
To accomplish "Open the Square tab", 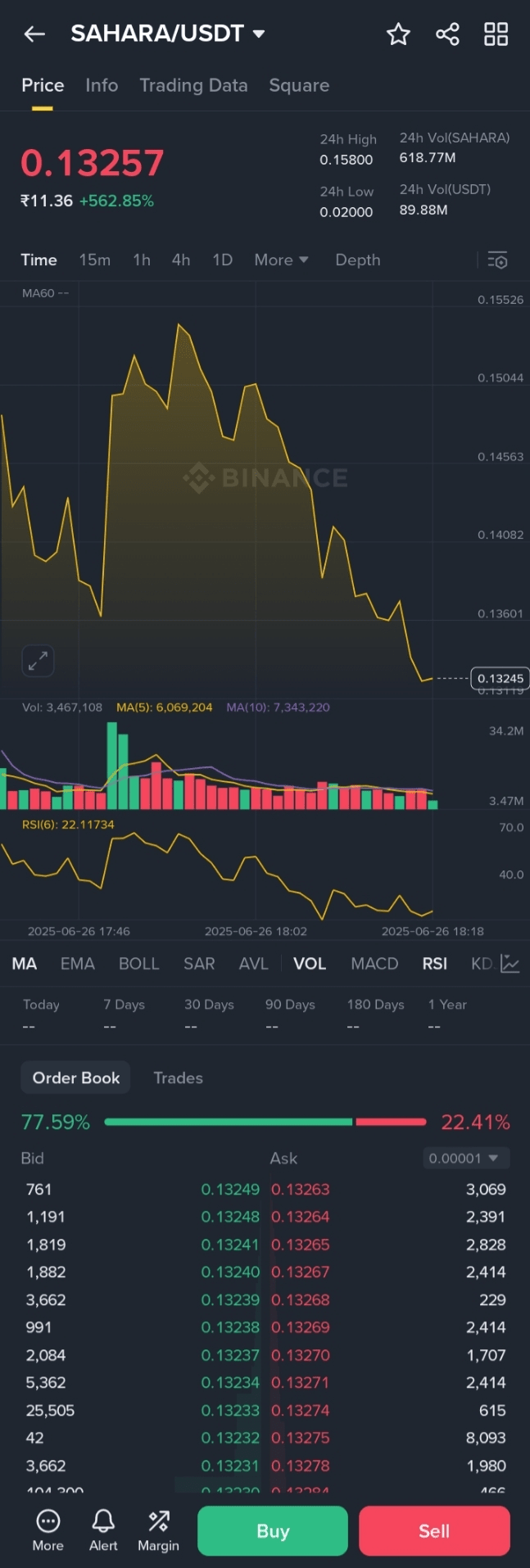I will point(299,85).
